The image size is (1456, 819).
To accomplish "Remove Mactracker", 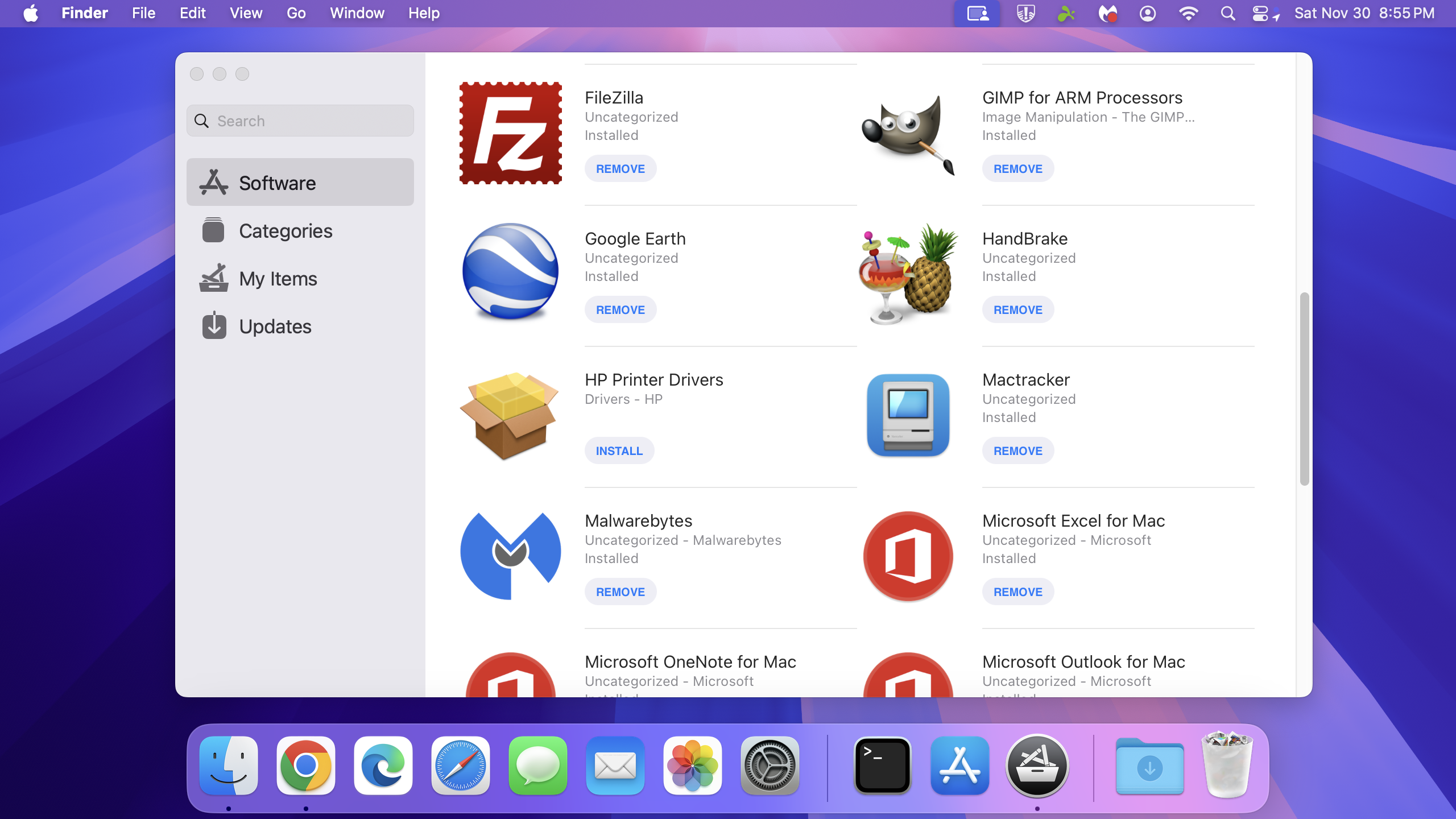I will (1018, 451).
